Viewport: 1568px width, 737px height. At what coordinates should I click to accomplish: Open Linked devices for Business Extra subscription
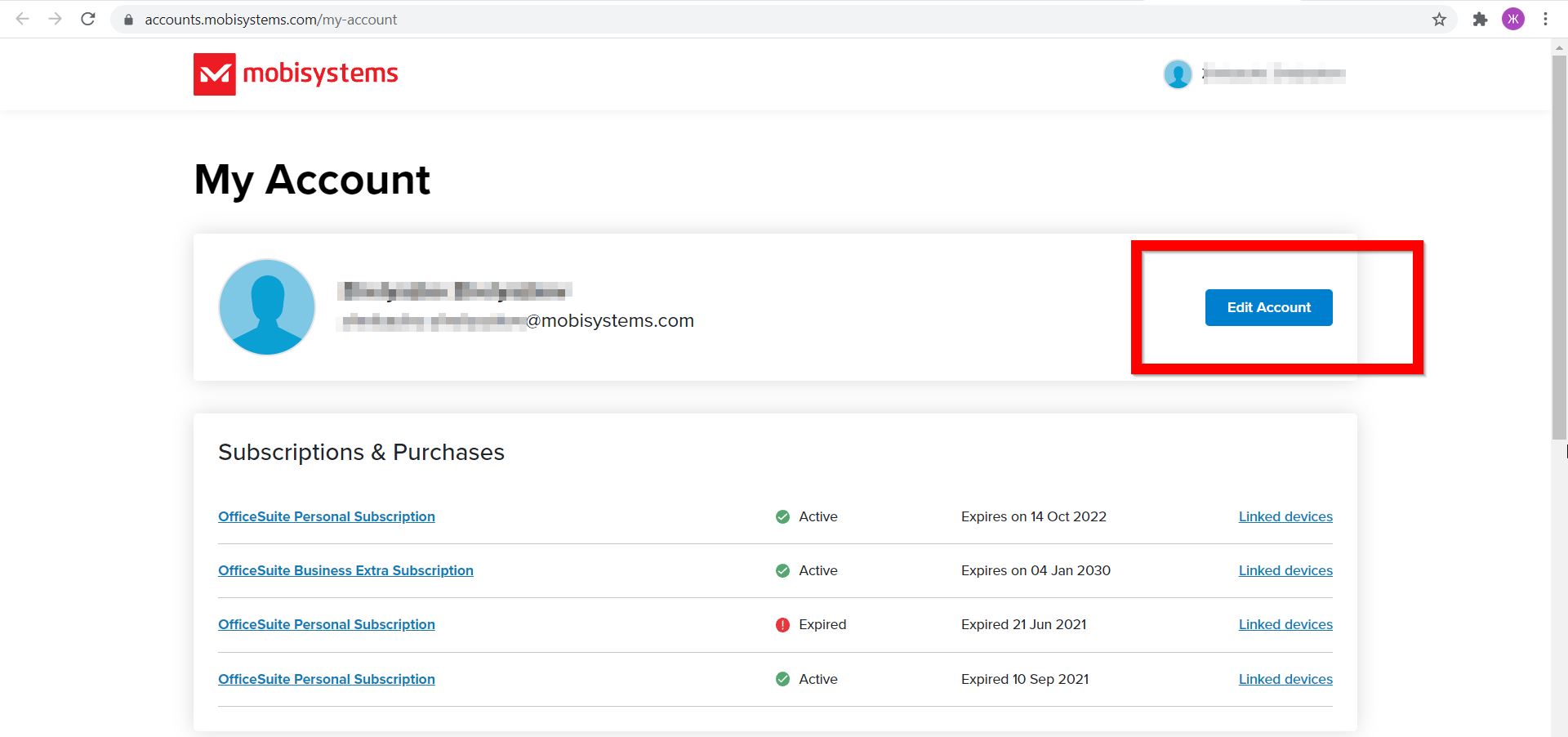pos(1285,570)
